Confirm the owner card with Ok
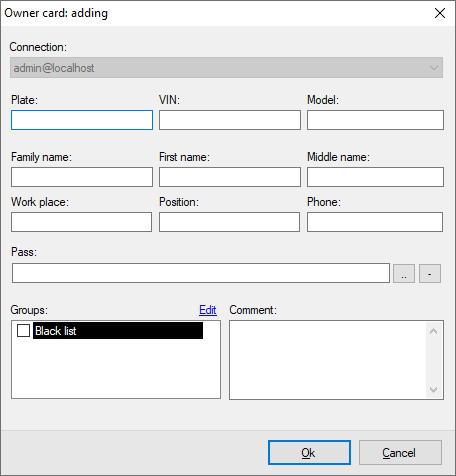 point(309,453)
